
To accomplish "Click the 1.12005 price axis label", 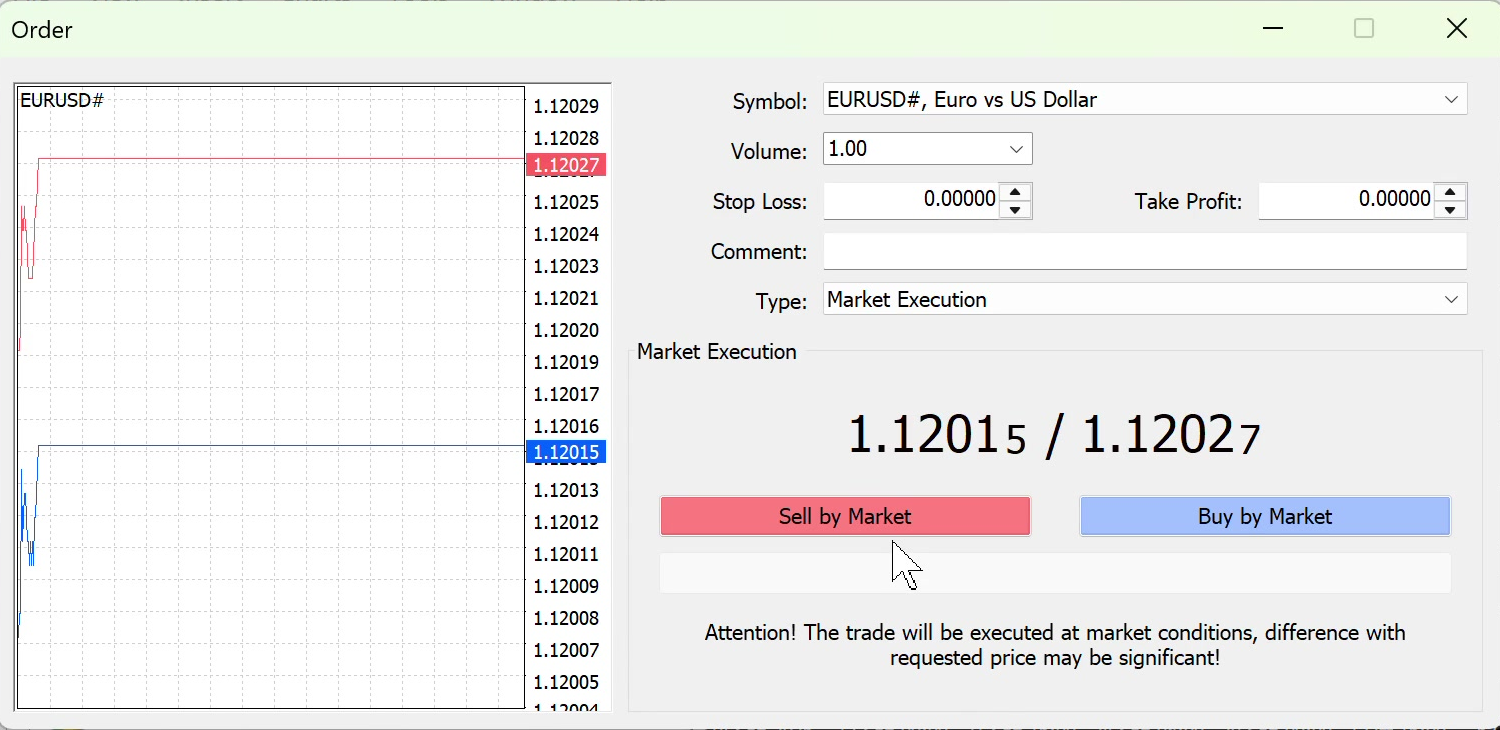I will [x=566, y=682].
